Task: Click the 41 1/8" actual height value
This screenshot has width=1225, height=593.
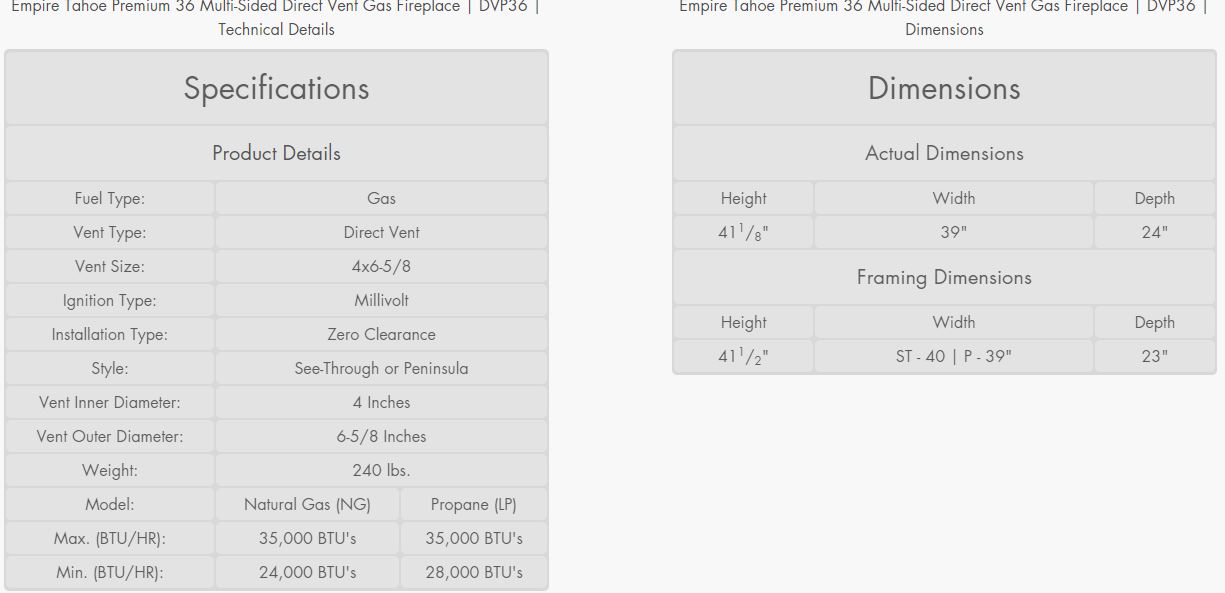Action: coord(743,232)
